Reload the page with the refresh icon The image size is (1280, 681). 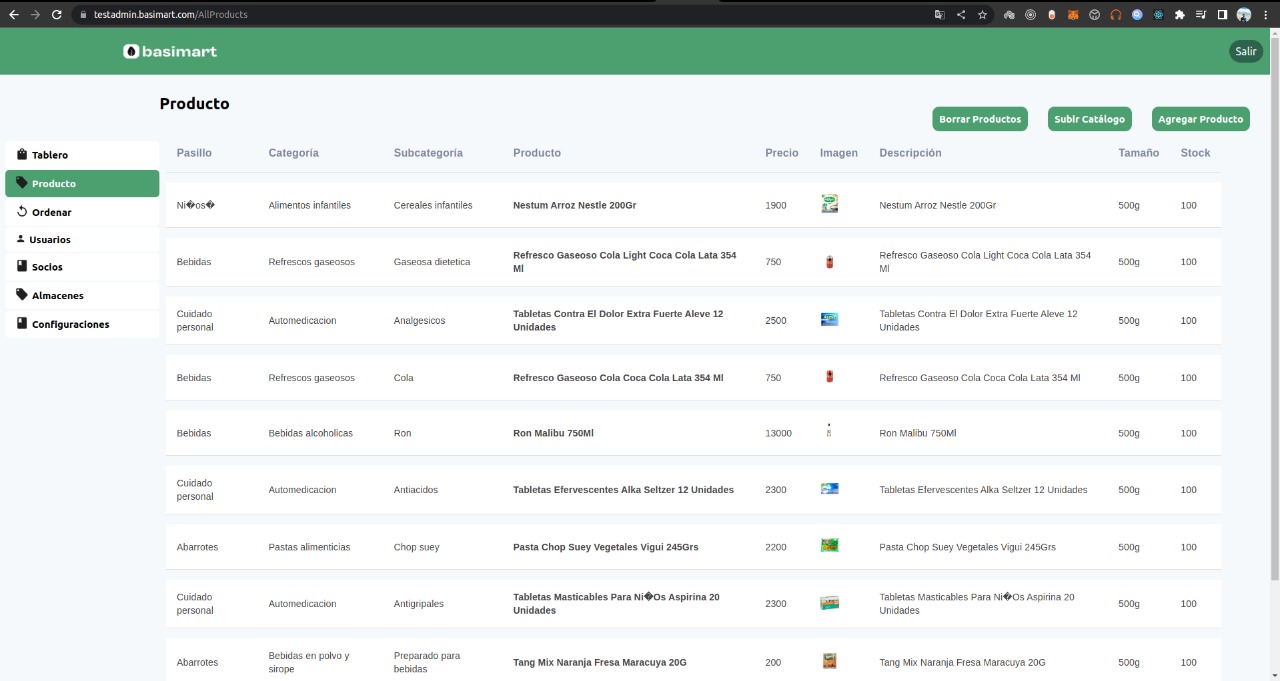56,14
